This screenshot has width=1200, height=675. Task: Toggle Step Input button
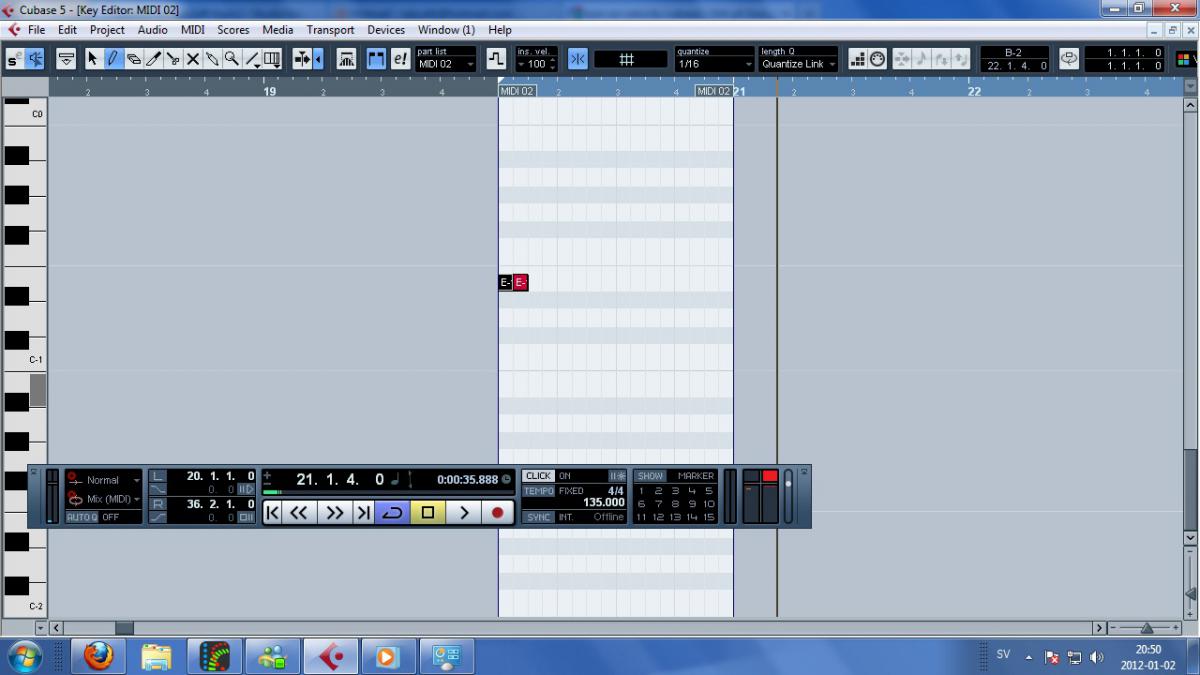point(858,59)
